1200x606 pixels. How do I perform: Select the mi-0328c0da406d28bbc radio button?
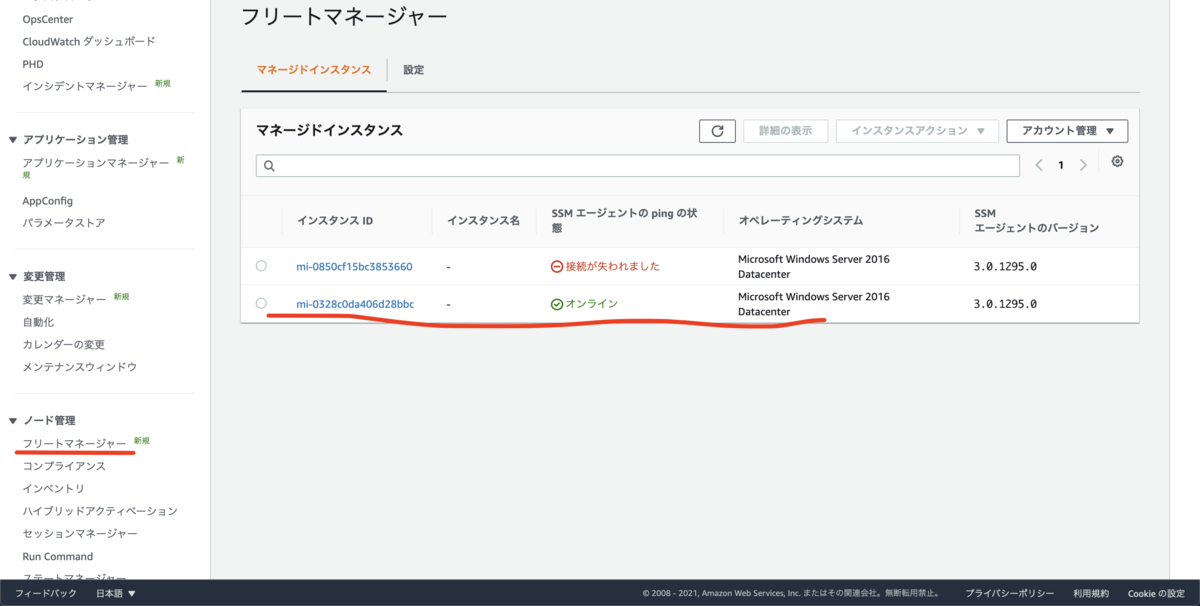(263, 304)
